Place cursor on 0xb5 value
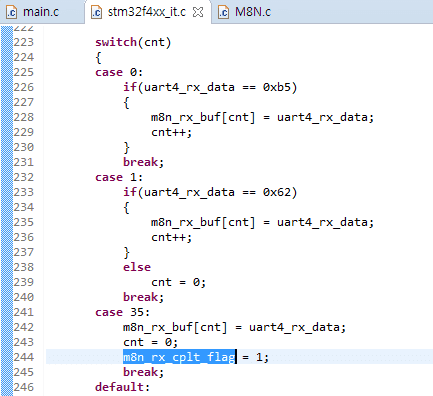The height and width of the screenshot is (396, 433). (x=276, y=87)
